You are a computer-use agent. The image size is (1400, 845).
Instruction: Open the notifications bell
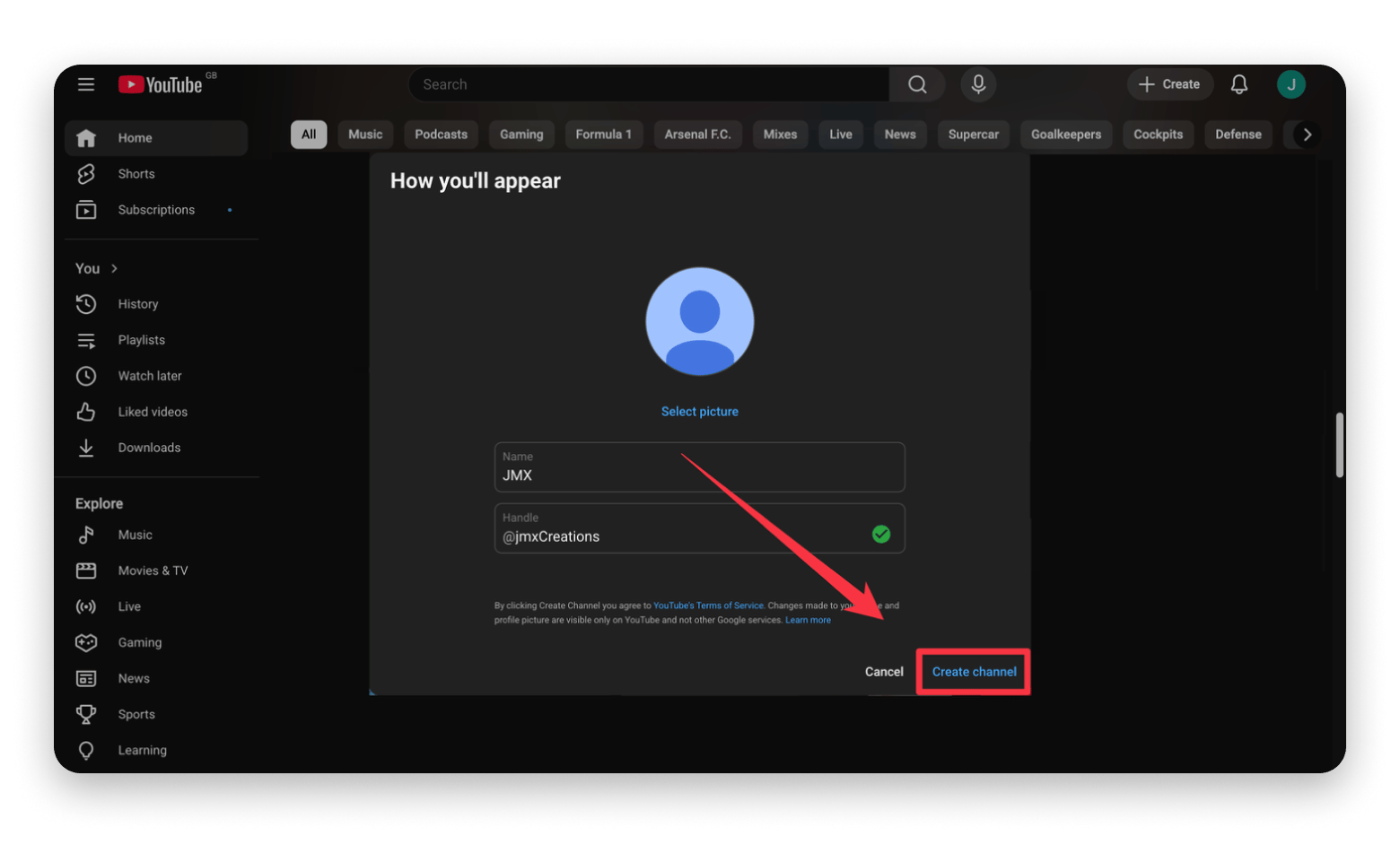point(1238,84)
